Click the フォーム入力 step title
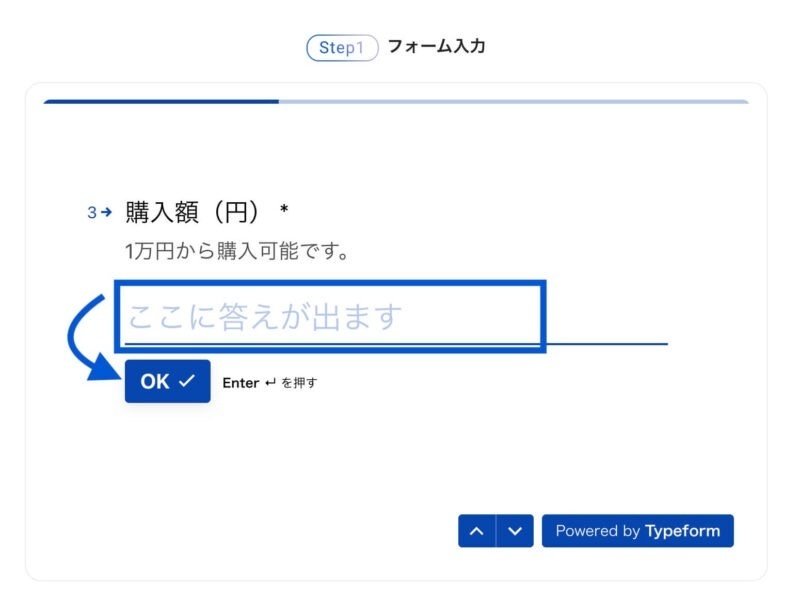 point(437,46)
